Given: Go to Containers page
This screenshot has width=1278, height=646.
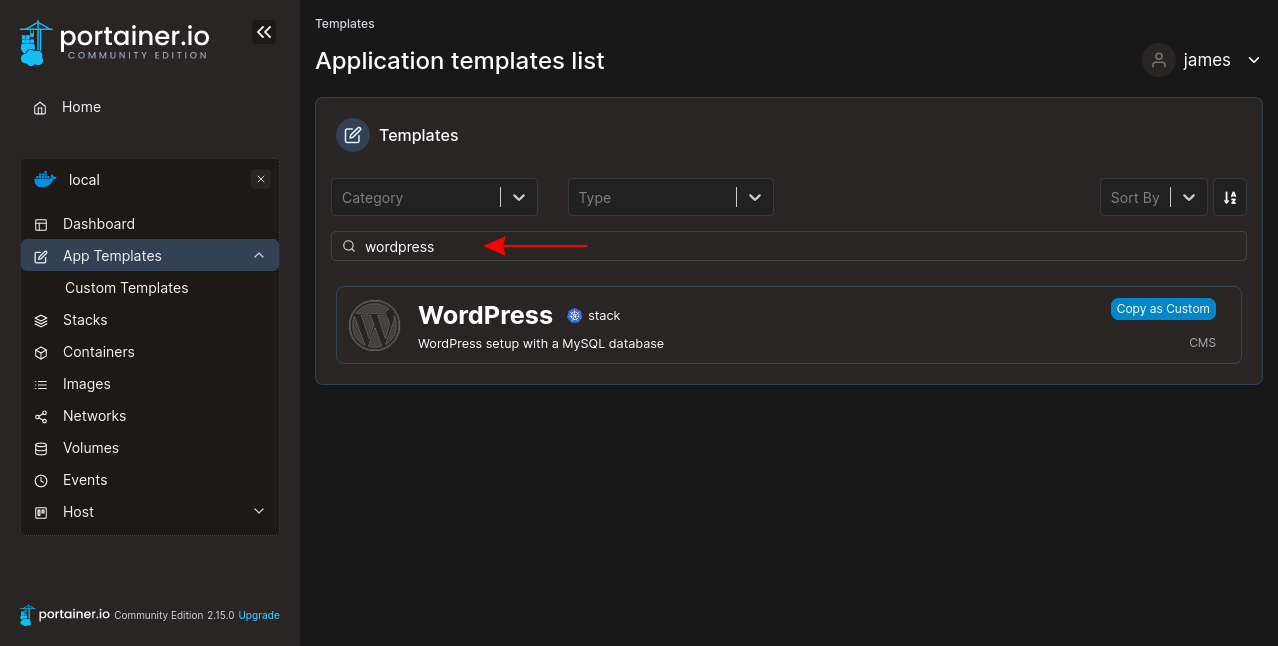Looking at the screenshot, I should (98, 352).
